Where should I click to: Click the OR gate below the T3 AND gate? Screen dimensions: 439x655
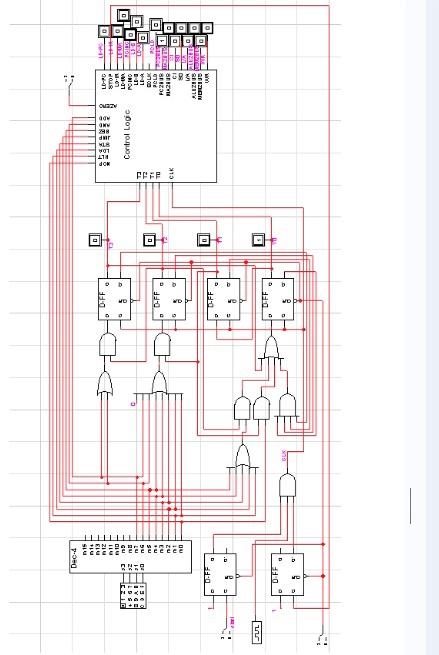click(104, 383)
